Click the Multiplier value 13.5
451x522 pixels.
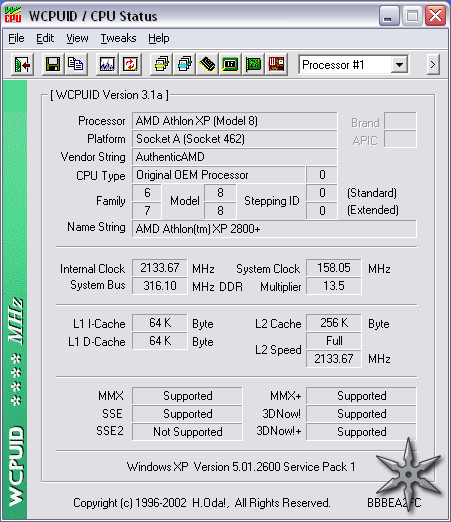coord(334,286)
